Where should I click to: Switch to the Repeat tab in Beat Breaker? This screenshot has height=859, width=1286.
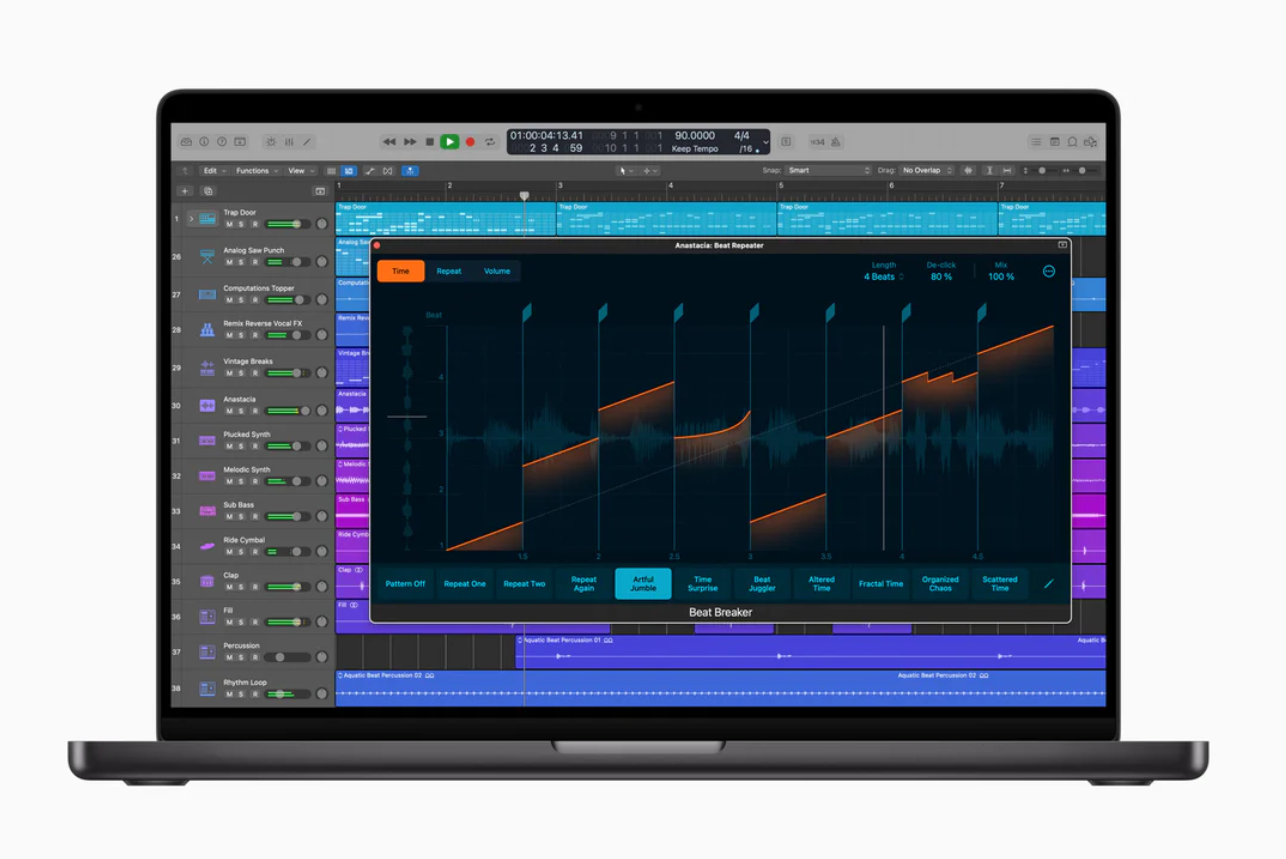pos(448,270)
